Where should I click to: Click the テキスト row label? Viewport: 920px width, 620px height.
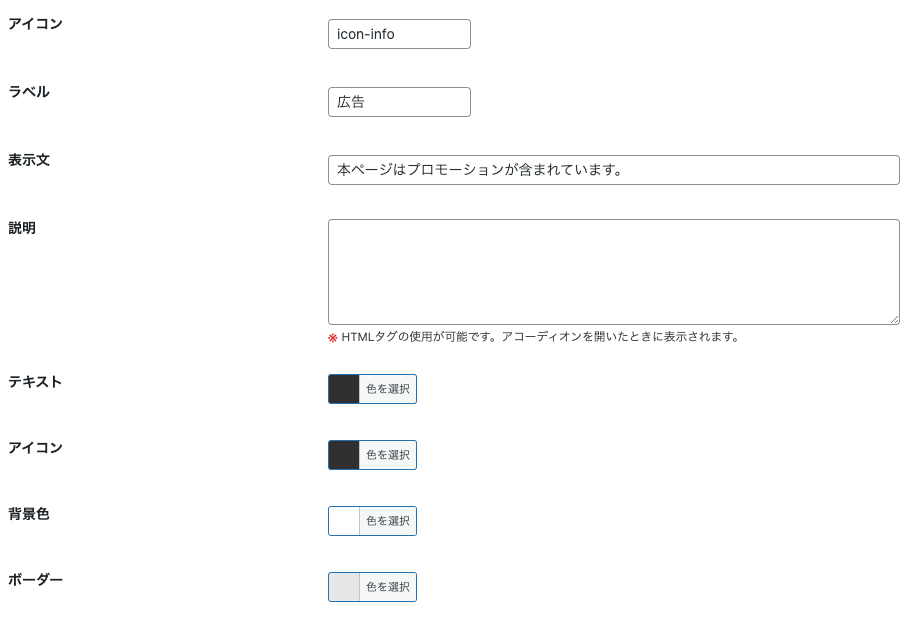tap(35, 382)
